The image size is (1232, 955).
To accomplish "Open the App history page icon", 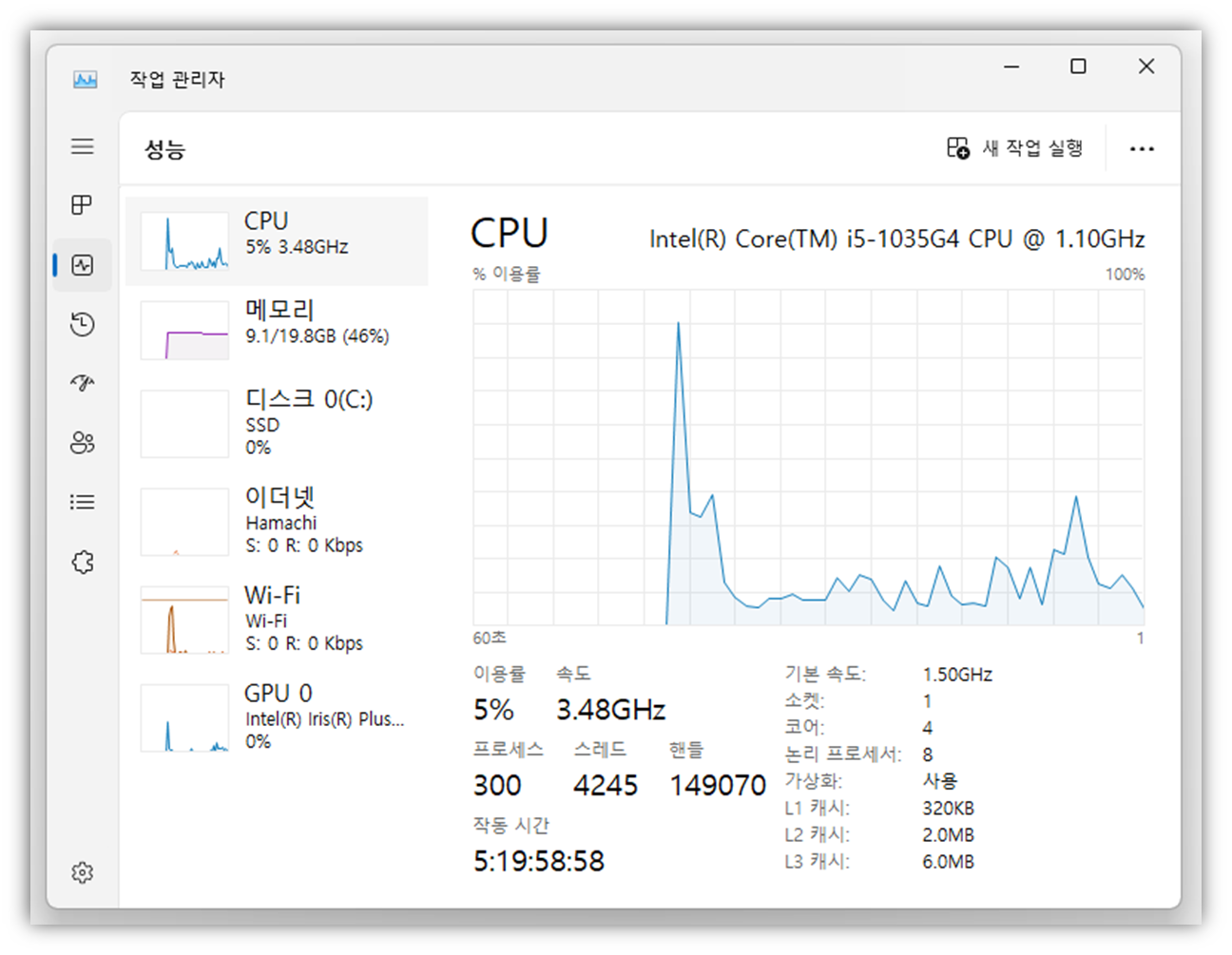I will tap(83, 325).
